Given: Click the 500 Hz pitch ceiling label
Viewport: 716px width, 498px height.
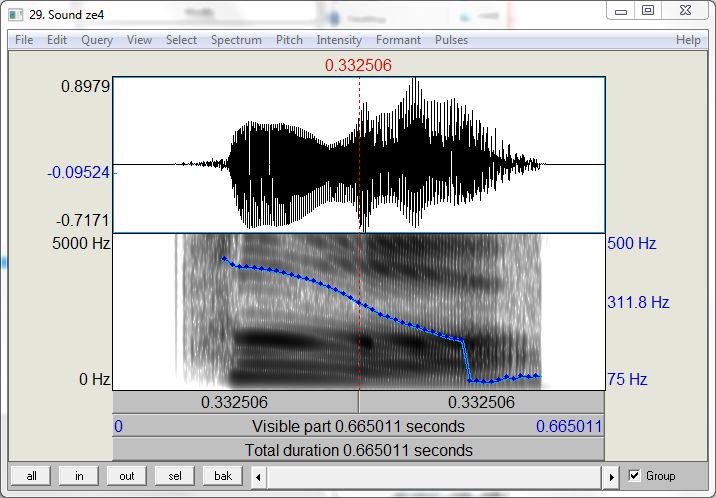Looking at the screenshot, I should (x=632, y=243).
